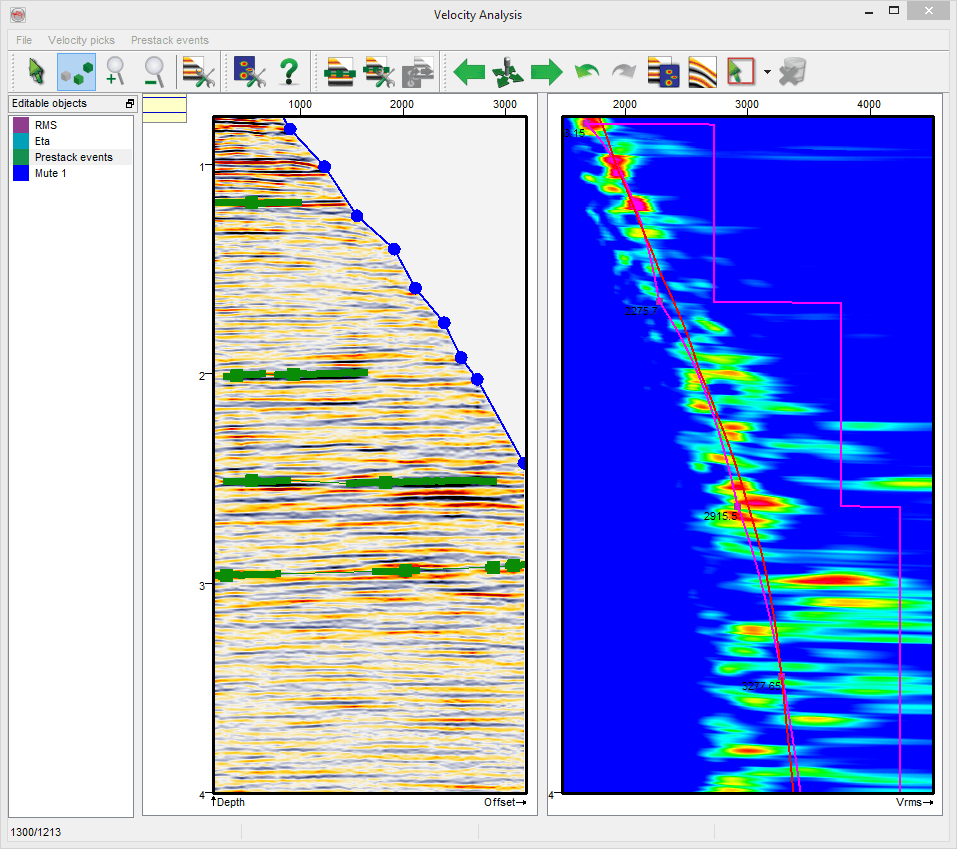957x849 pixels.
Task: Click the undo arrow icon
Action: click(x=585, y=72)
